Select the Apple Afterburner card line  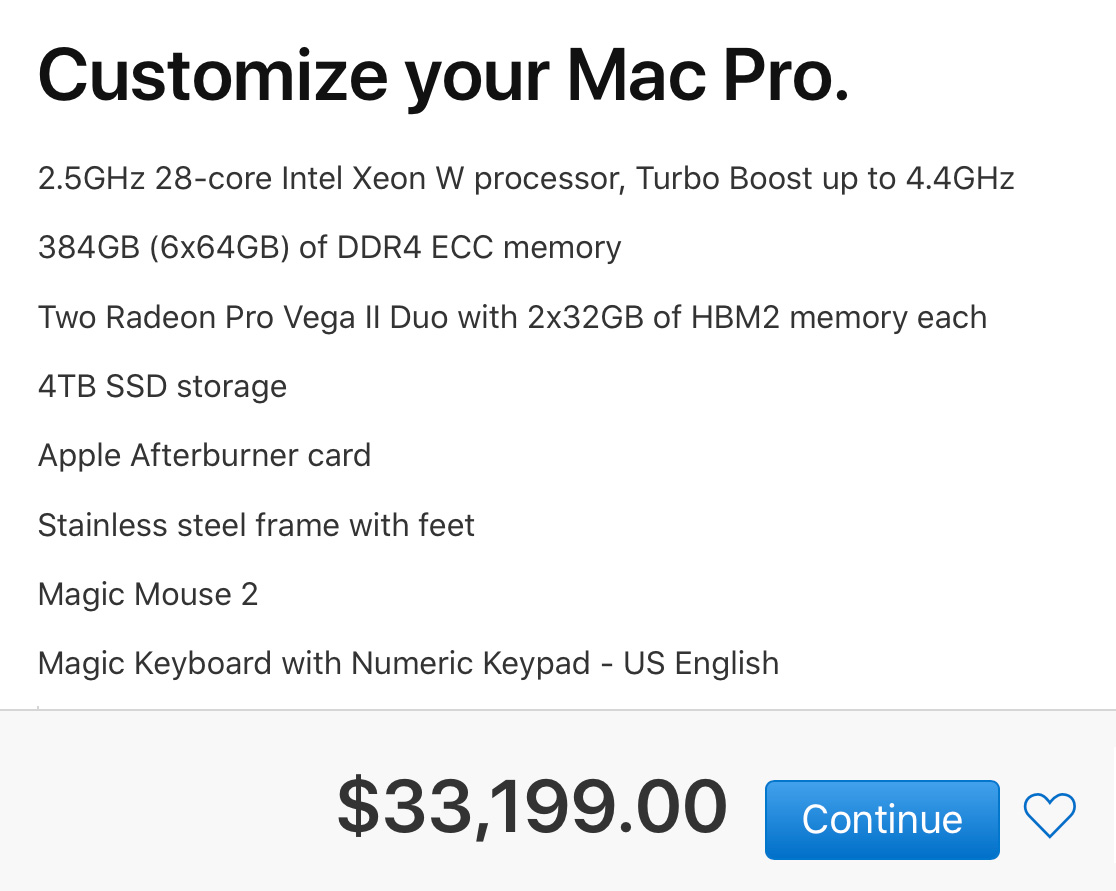coord(204,455)
